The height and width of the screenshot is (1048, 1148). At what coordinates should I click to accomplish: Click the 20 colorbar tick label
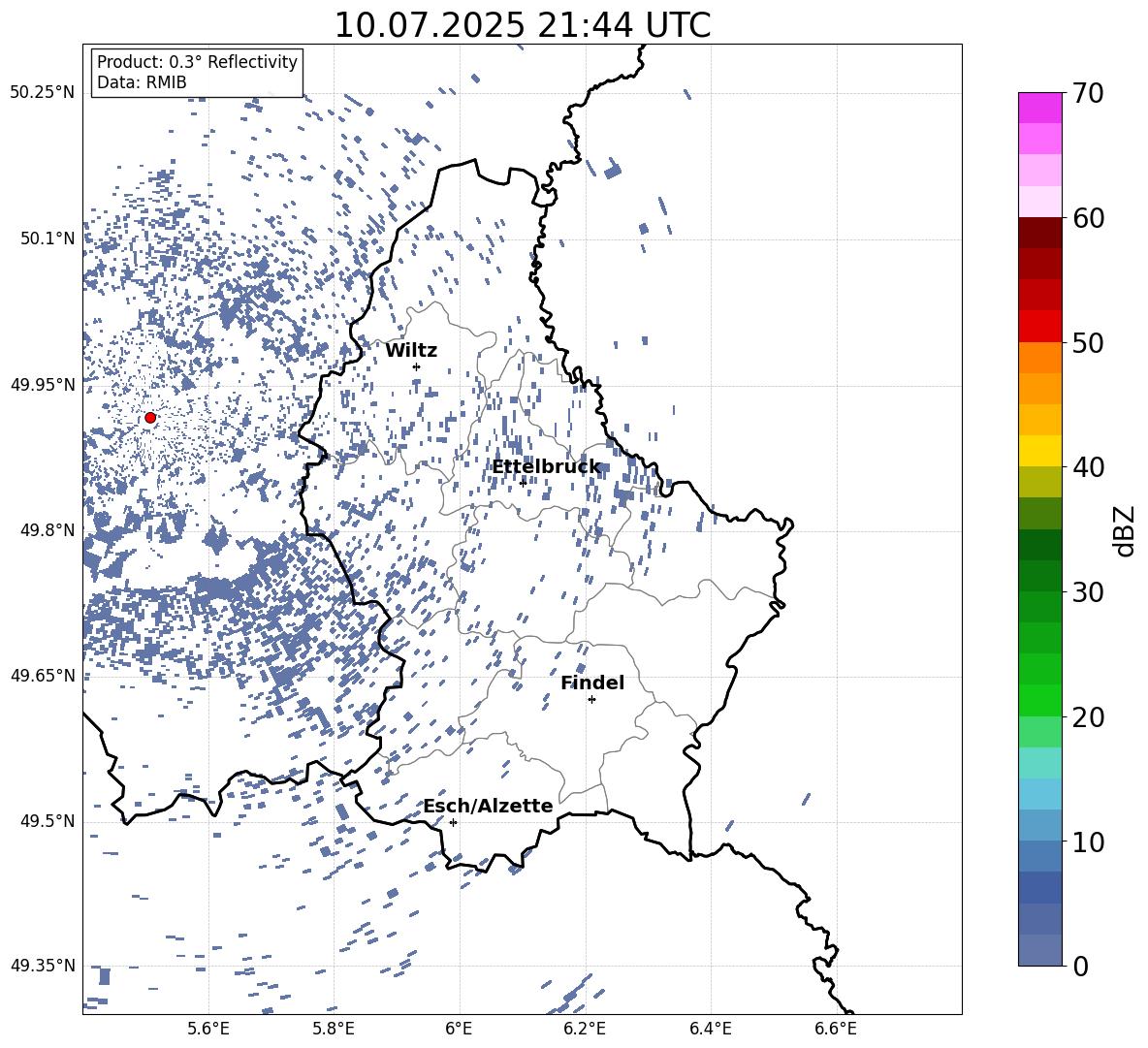1088,717
